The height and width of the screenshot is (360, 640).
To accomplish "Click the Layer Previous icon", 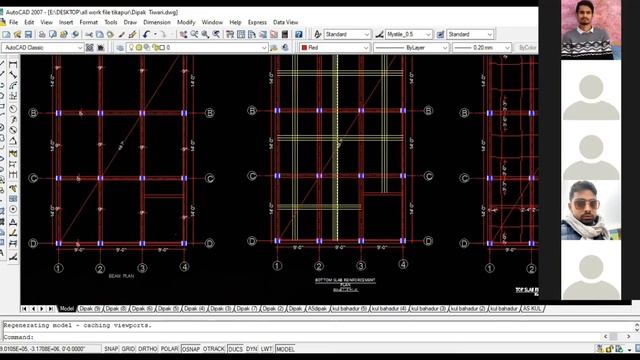I will 285,48.
